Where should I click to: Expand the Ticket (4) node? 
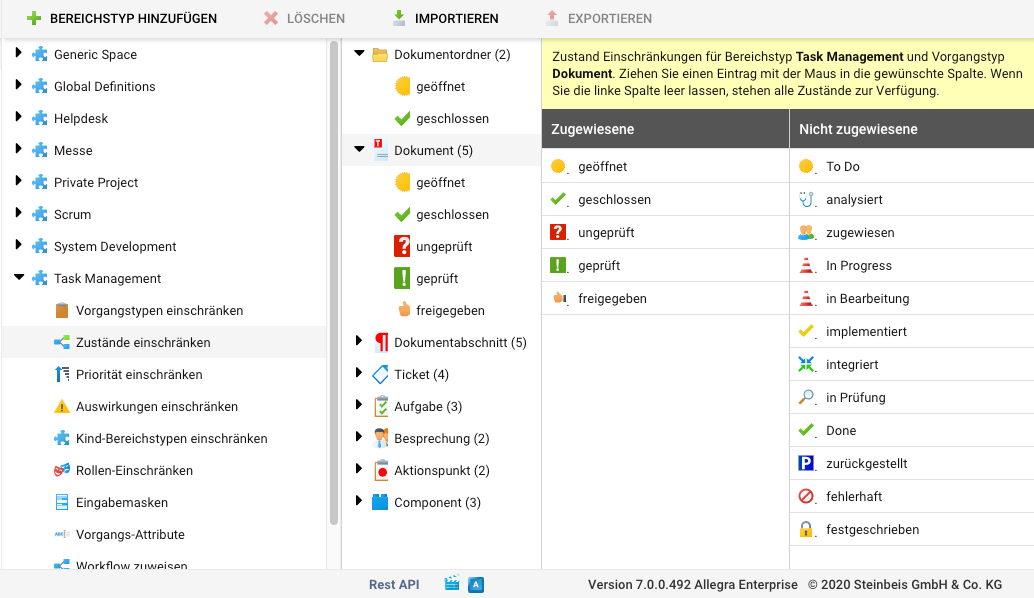360,374
